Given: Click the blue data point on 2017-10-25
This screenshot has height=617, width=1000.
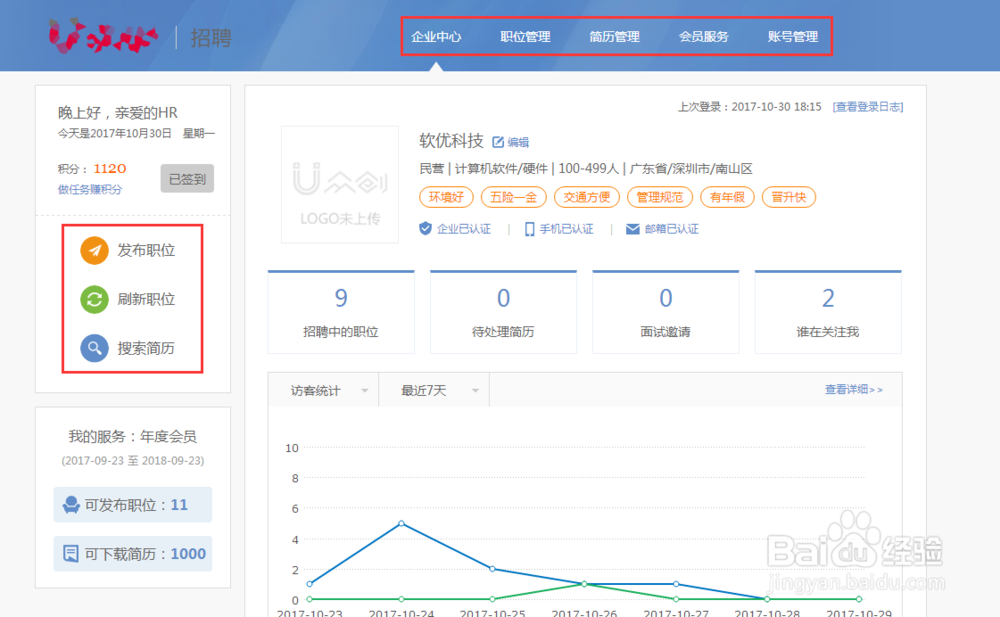Looking at the screenshot, I should (492, 569).
